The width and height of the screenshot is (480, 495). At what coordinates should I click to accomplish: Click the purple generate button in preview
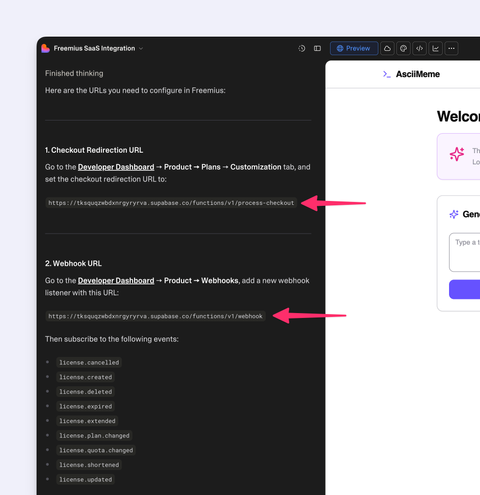coord(465,289)
